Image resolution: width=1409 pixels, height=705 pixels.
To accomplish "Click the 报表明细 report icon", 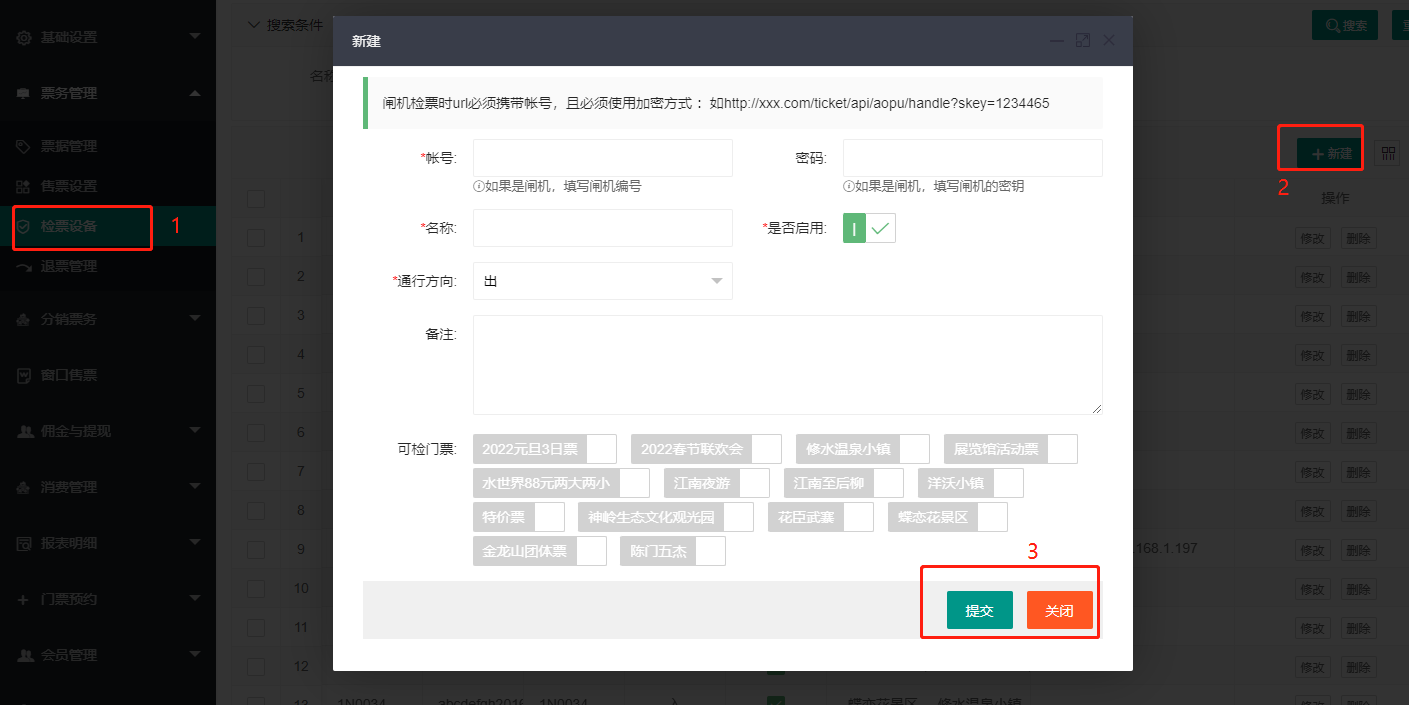I will click(24, 542).
